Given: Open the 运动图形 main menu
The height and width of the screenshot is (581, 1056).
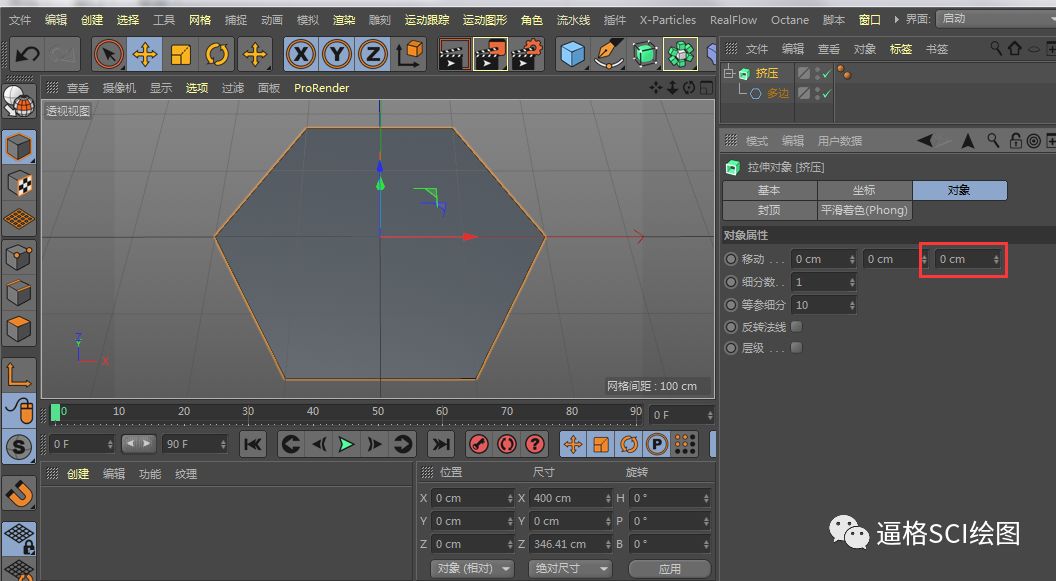Looking at the screenshot, I should (x=485, y=20).
